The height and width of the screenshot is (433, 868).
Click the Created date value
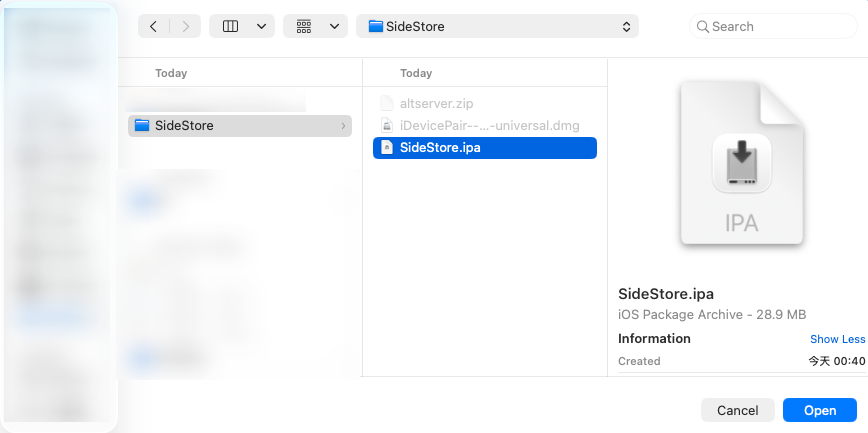point(836,361)
